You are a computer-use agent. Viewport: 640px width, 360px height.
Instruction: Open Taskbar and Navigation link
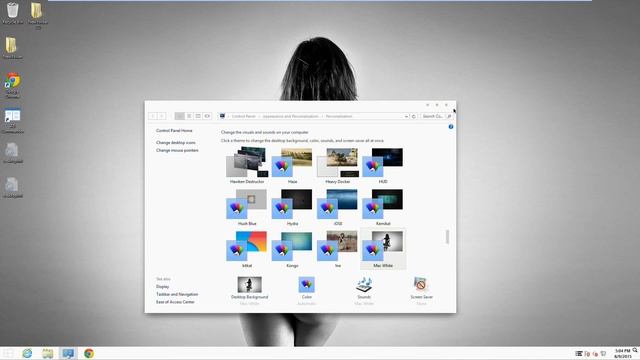[177, 294]
